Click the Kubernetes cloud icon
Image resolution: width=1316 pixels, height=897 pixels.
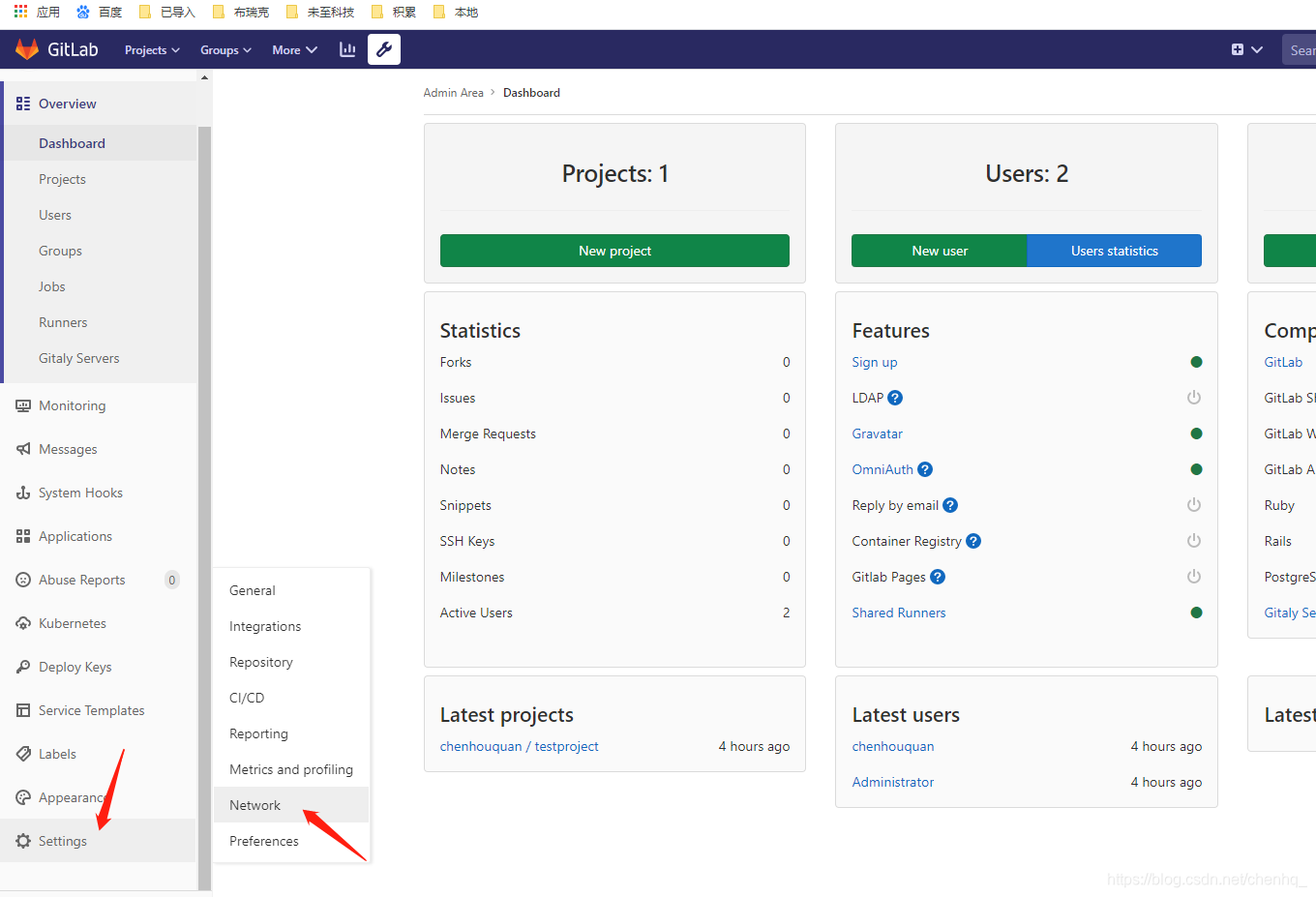coord(23,623)
